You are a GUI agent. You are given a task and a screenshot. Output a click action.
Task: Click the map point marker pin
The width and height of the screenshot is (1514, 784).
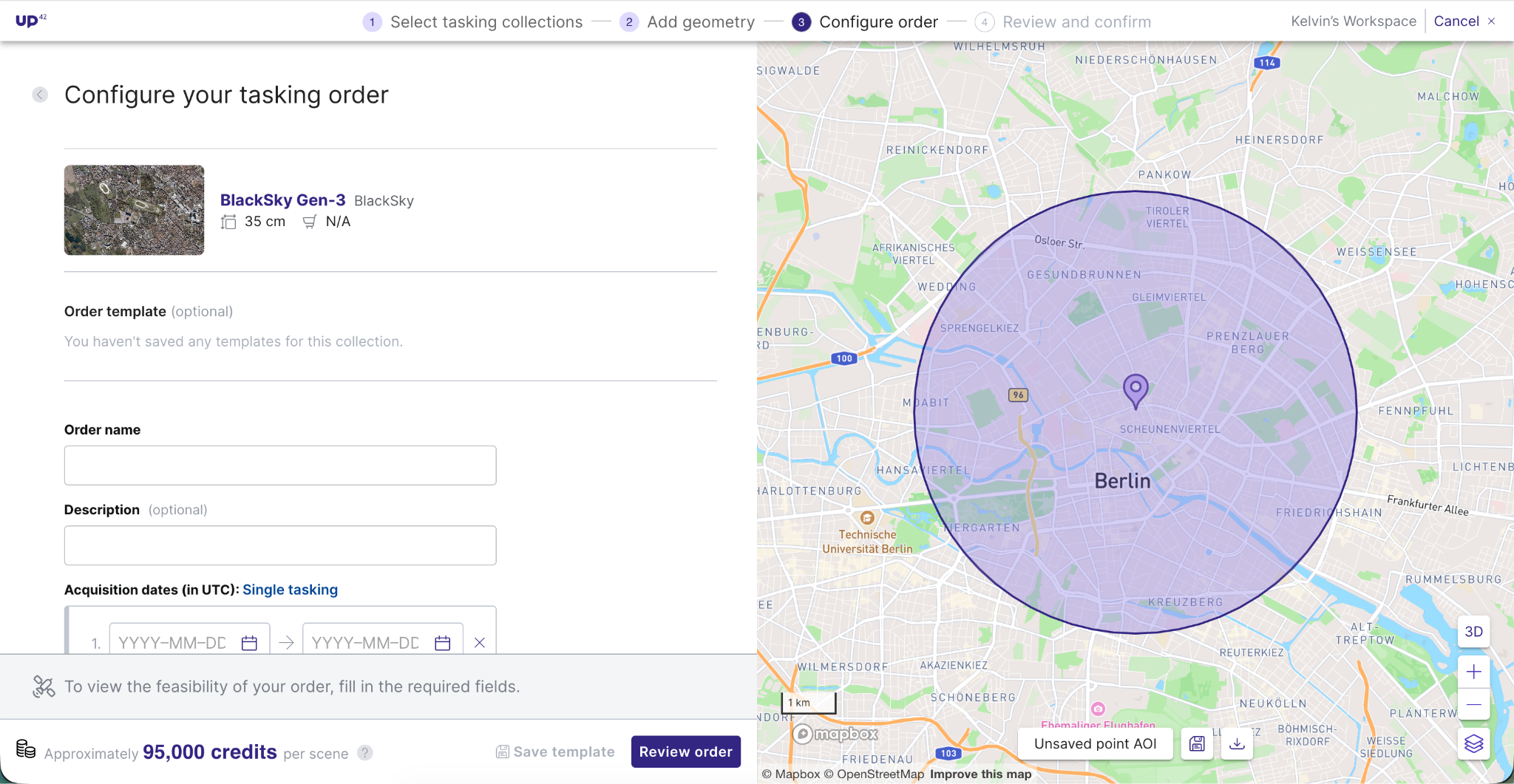(x=1135, y=391)
